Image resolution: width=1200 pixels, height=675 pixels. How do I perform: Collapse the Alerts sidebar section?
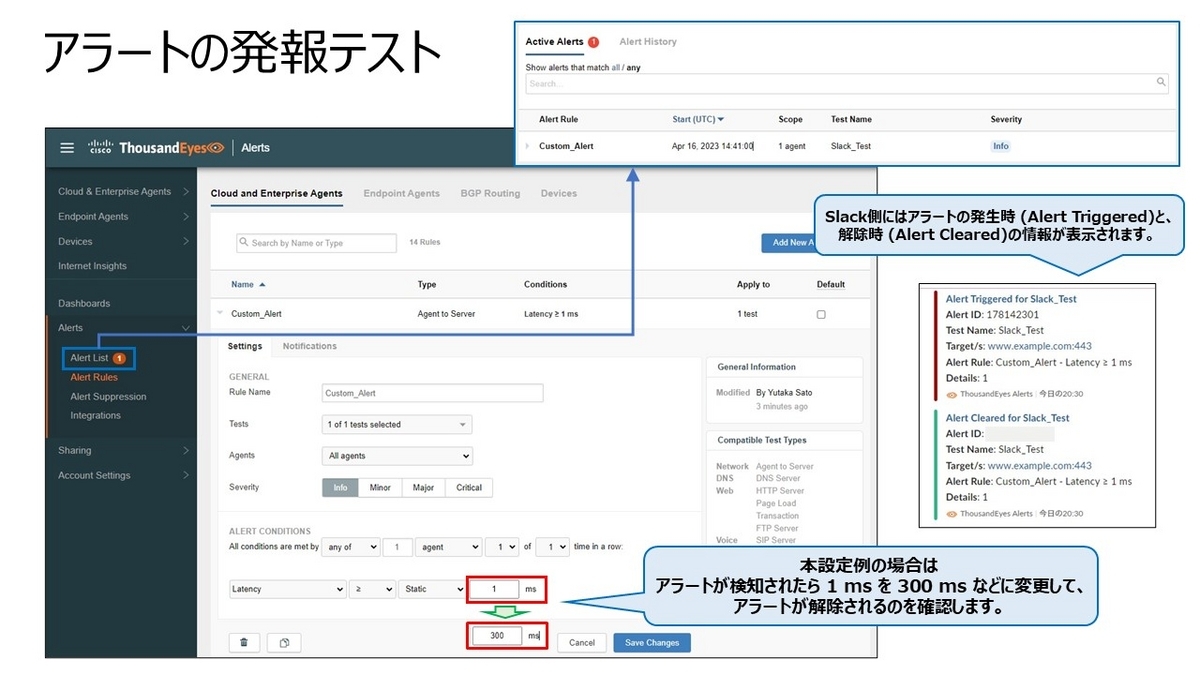(185, 328)
